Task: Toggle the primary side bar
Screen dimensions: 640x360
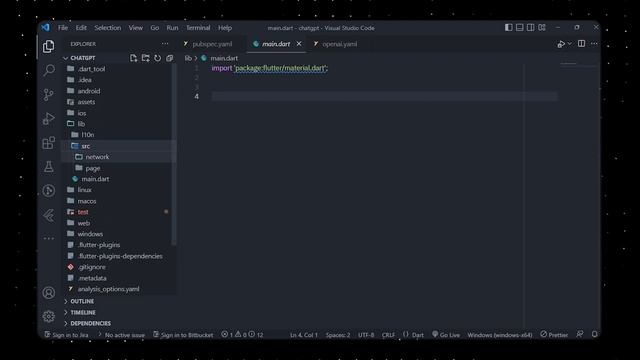Action: click(509, 27)
